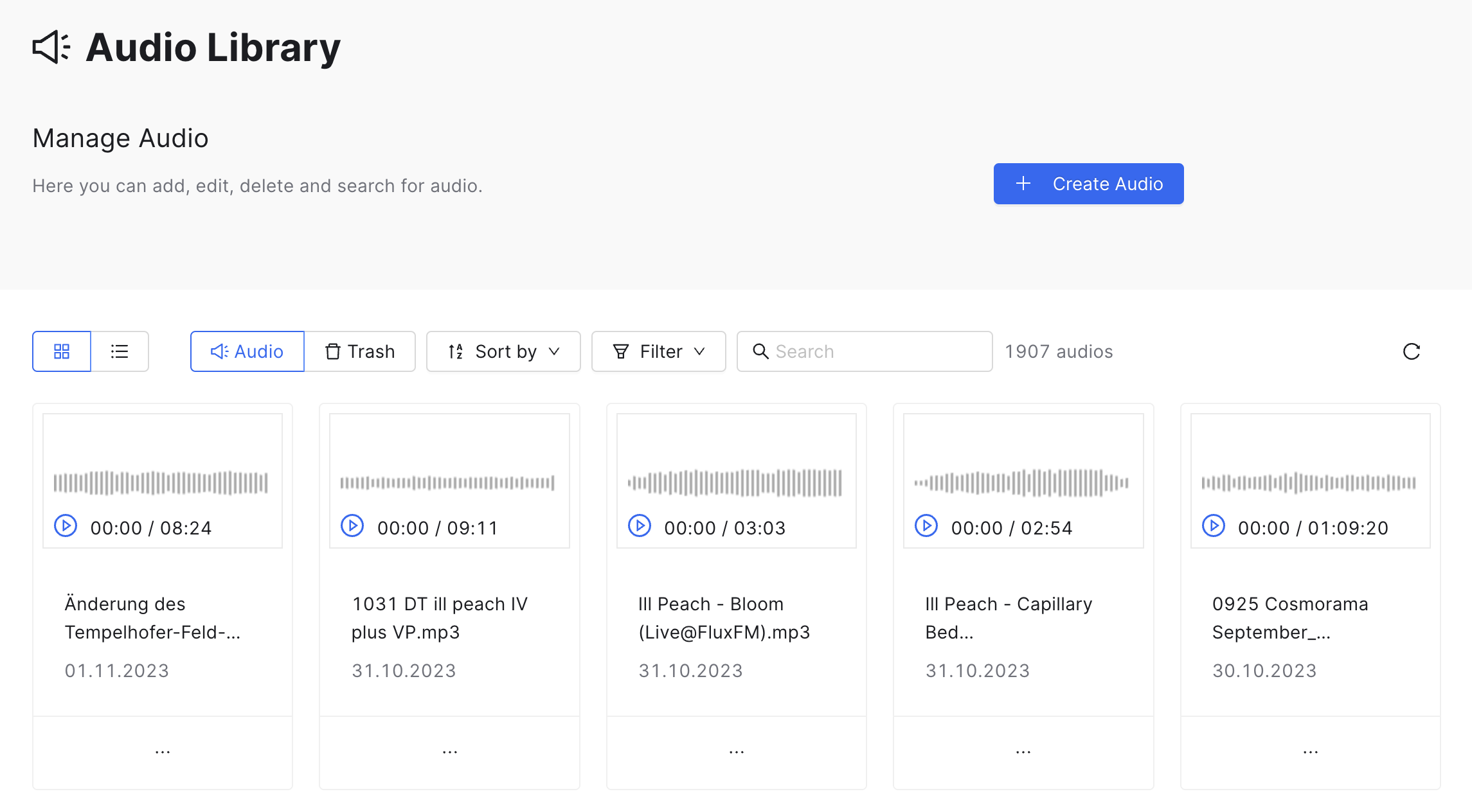This screenshot has height=812, width=1472.
Task: Open Ill Peach - Bloom (Live@FluxFM).mp3 title
Action: point(724,618)
